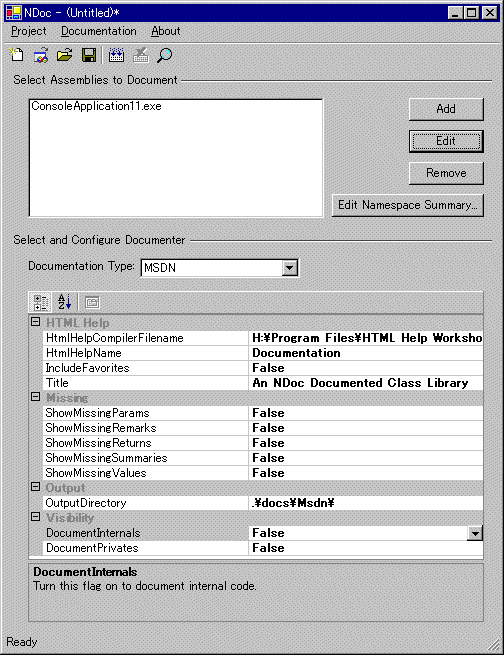Select the DocumentPrivates property
The image size is (504, 655).
click(x=146, y=548)
